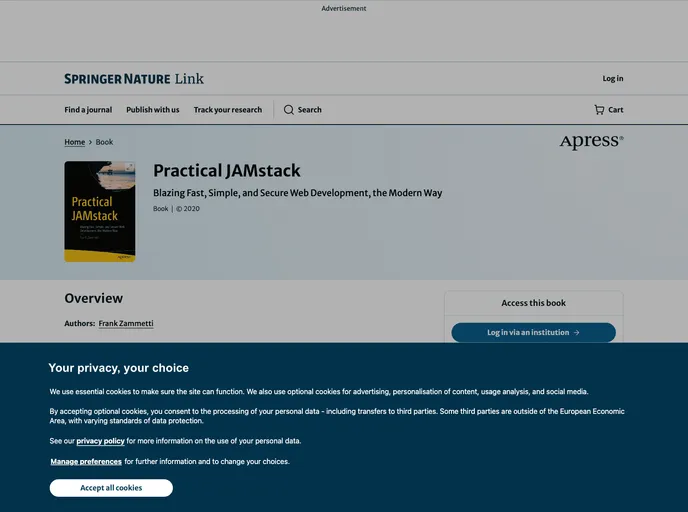
Task: Click the Advertisement label at top
Action: (344, 8)
